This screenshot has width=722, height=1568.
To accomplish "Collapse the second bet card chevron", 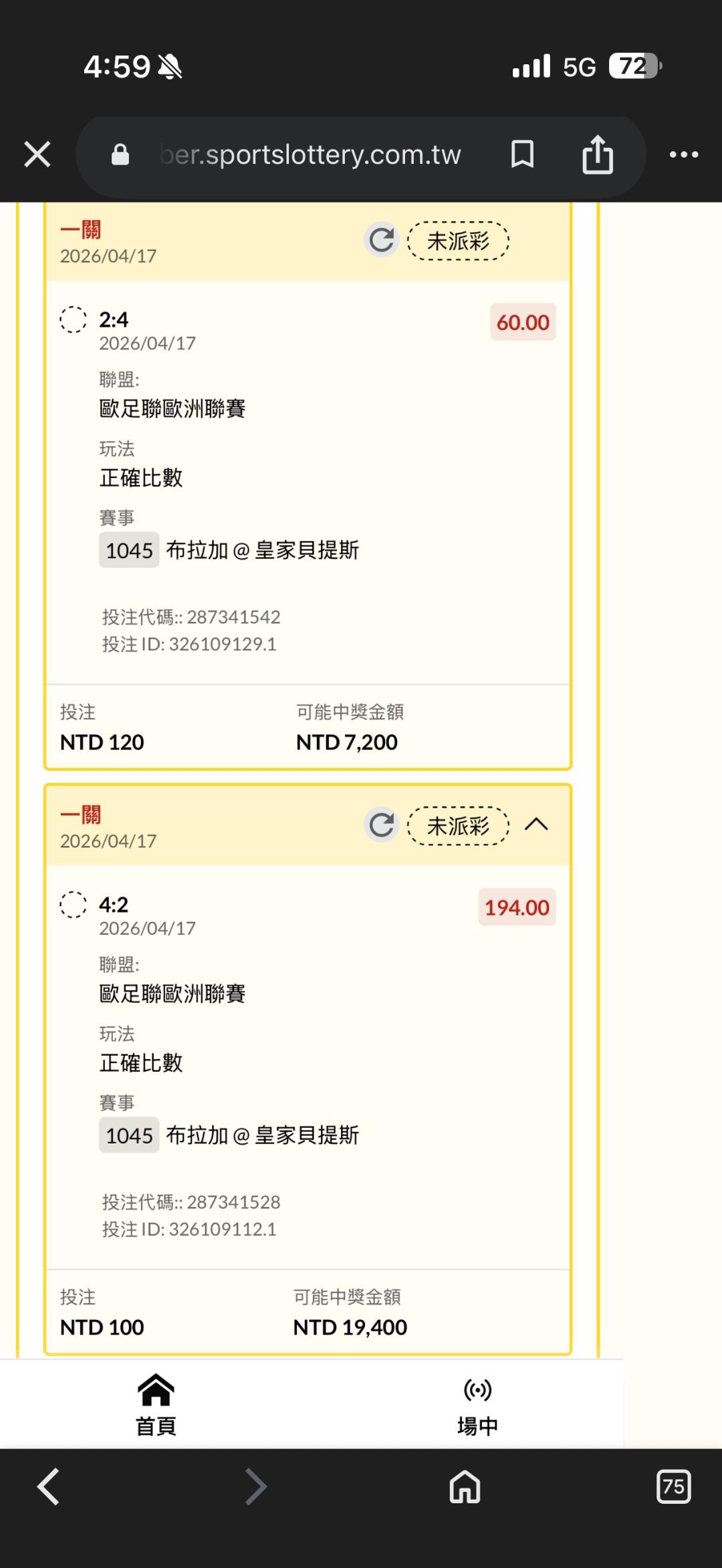I will (x=537, y=824).
